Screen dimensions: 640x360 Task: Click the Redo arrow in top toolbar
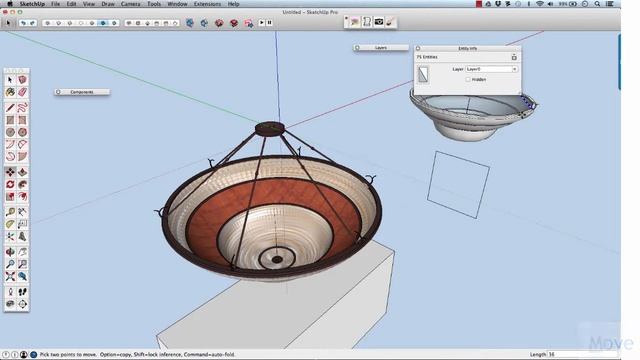pos(33,23)
